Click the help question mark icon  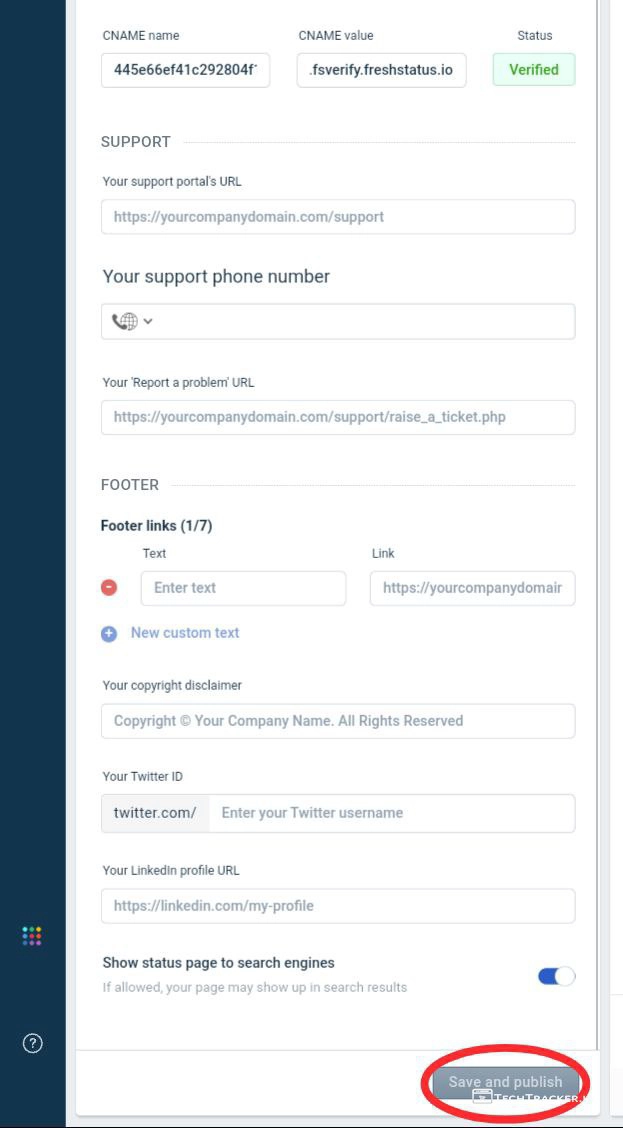32,1044
